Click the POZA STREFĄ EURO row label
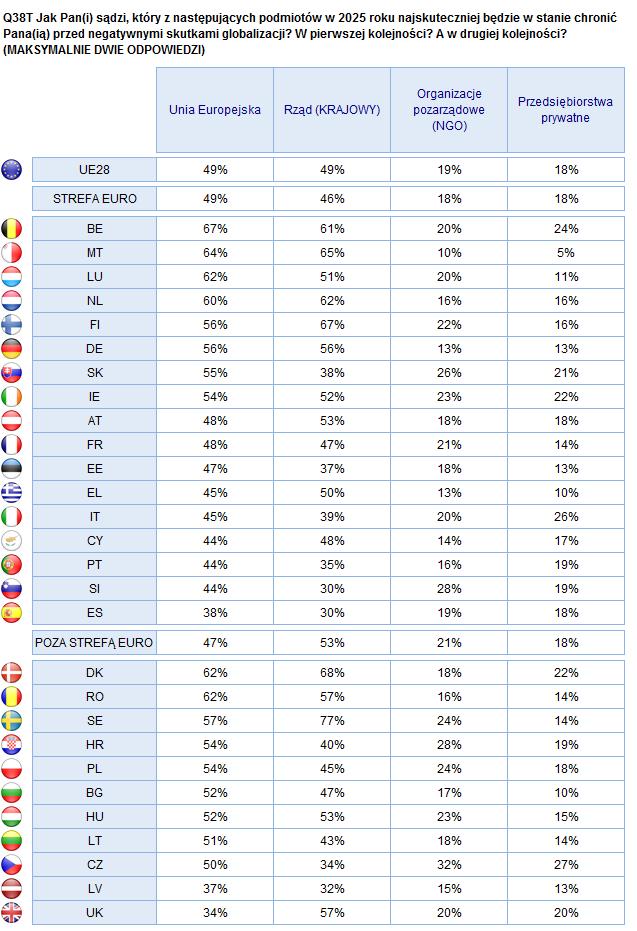The height and width of the screenshot is (931, 637). click(x=94, y=643)
